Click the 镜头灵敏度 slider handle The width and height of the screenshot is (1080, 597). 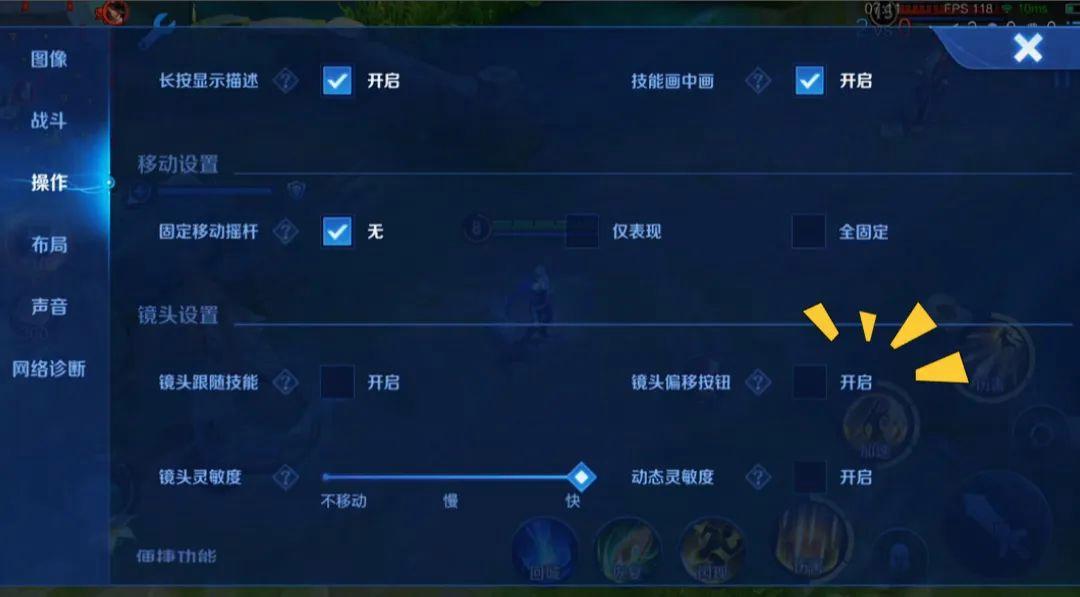tap(582, 477)
